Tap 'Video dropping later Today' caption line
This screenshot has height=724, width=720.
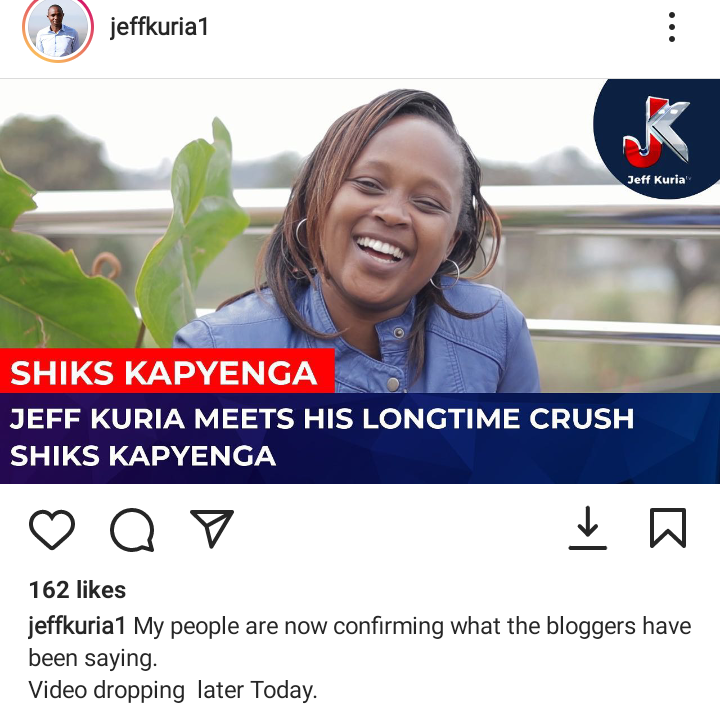173,690
